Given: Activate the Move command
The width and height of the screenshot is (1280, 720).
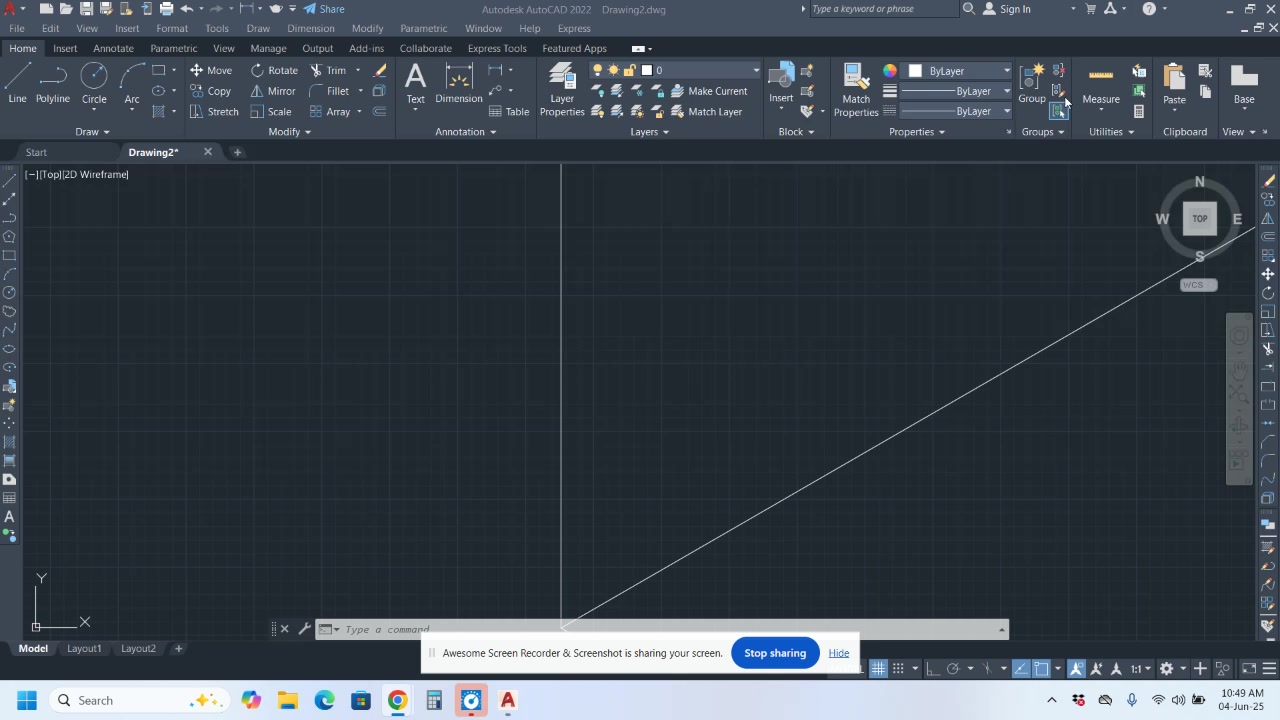Looking at the screenshot, I should [211, 70].
